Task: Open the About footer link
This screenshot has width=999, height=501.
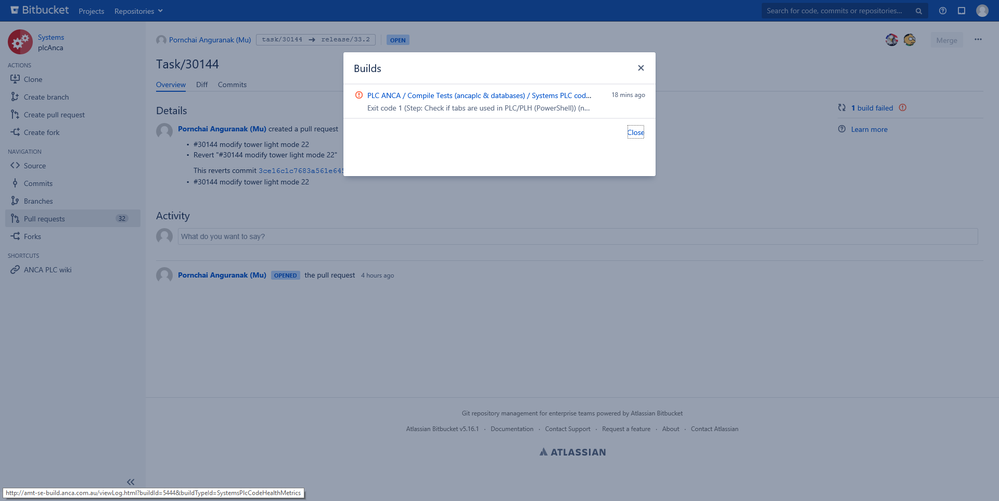Action: (670, 429)
